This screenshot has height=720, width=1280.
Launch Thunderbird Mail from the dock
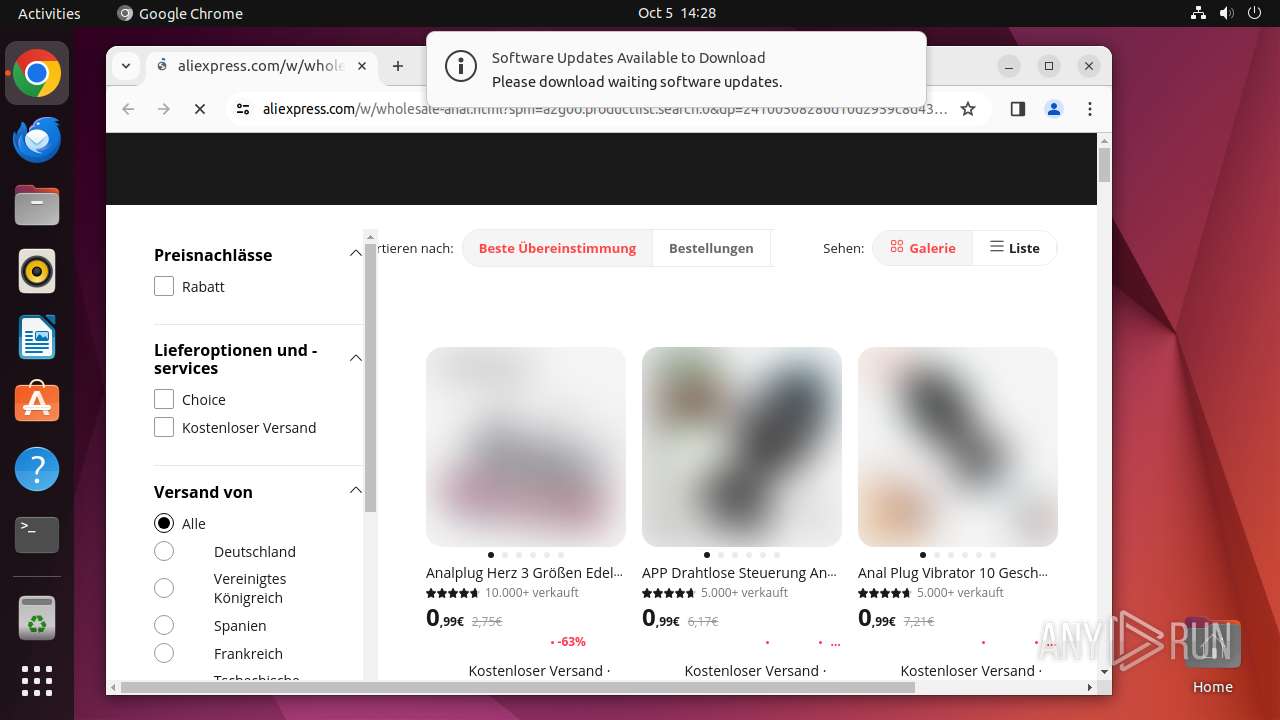point(37,139)
